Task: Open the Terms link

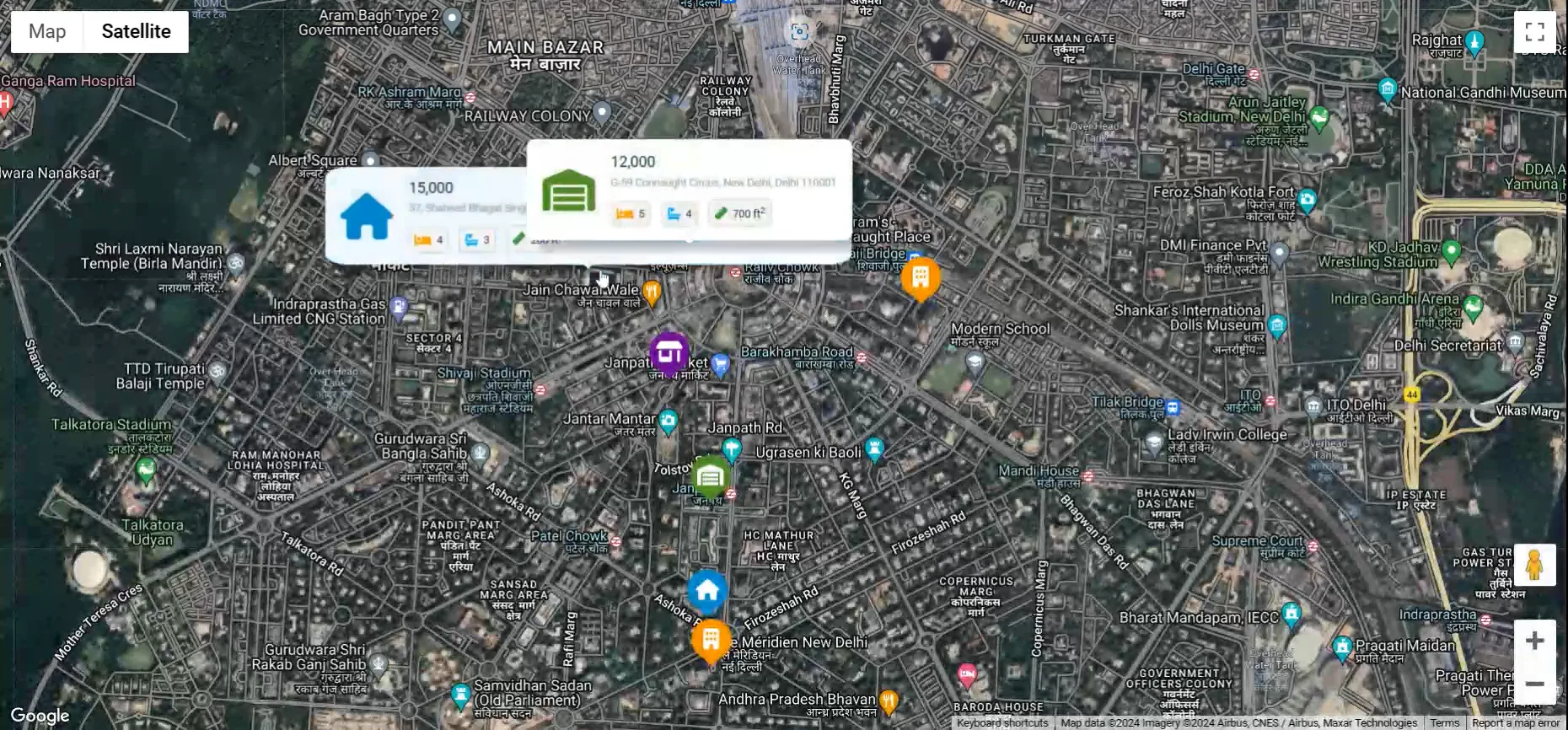Action: (1443, 723)
